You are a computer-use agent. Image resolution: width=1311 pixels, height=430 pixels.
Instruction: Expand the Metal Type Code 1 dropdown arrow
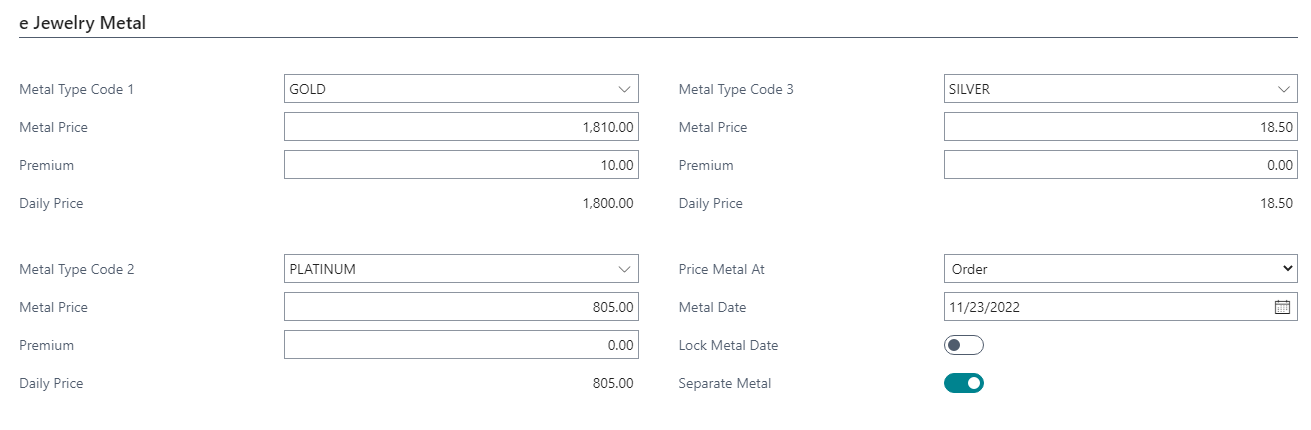(x=625, y=89)
